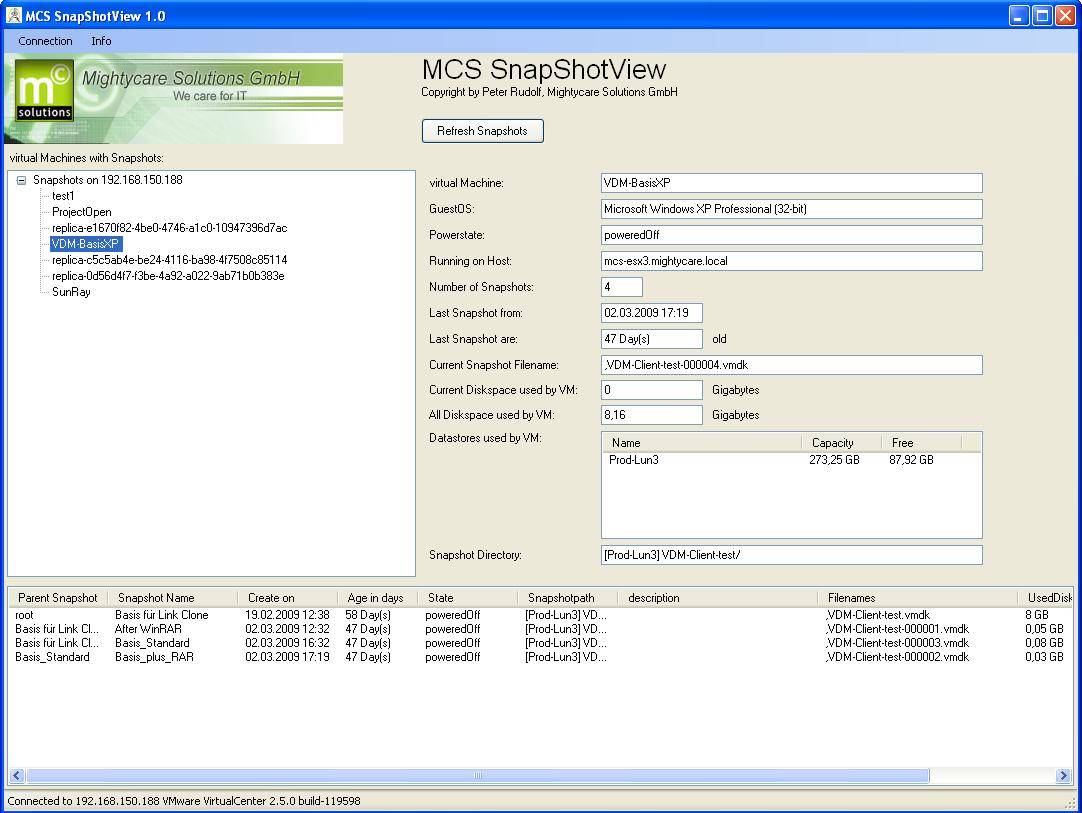The image size is (1082, 813).
Task: Click the horizontal scrollbar right arrow
Action: pos(1063,776)
